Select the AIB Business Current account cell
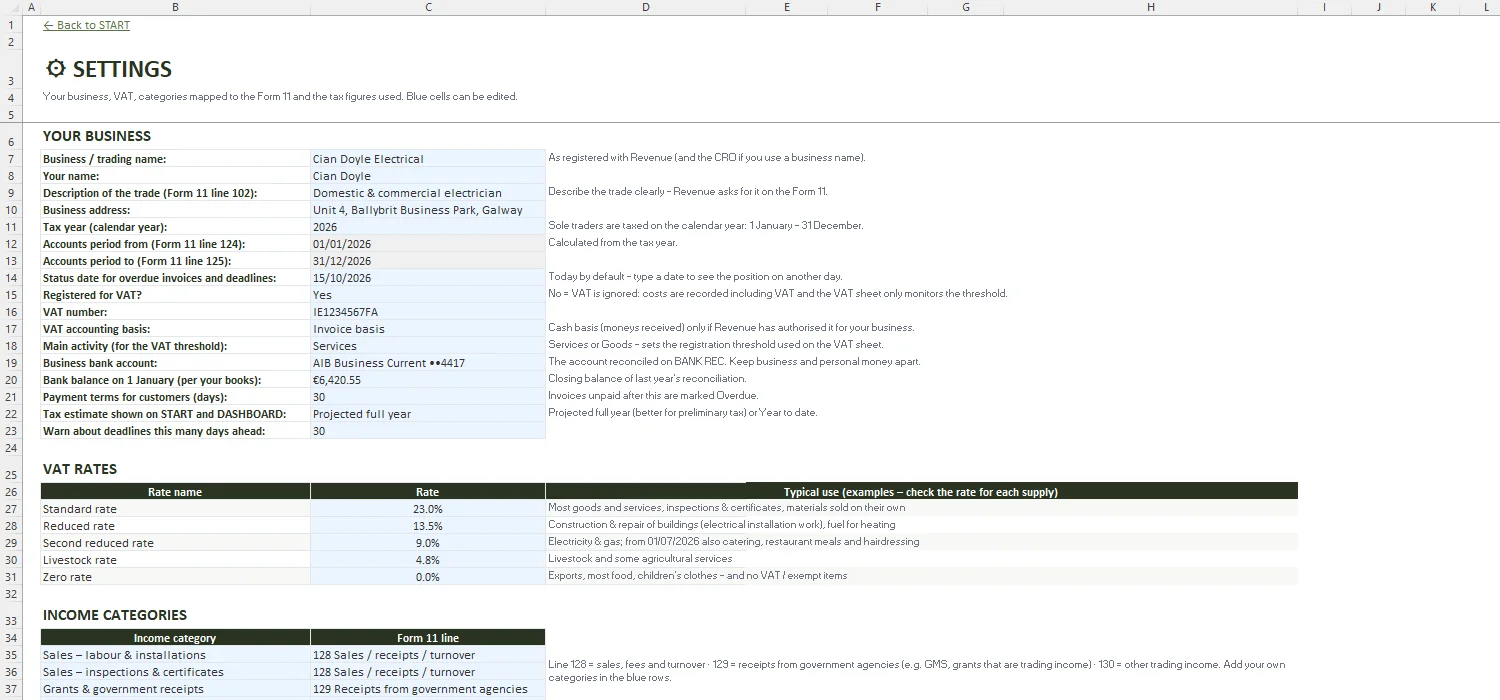This screenshot has height=700, width=1500. coord(428,363)
